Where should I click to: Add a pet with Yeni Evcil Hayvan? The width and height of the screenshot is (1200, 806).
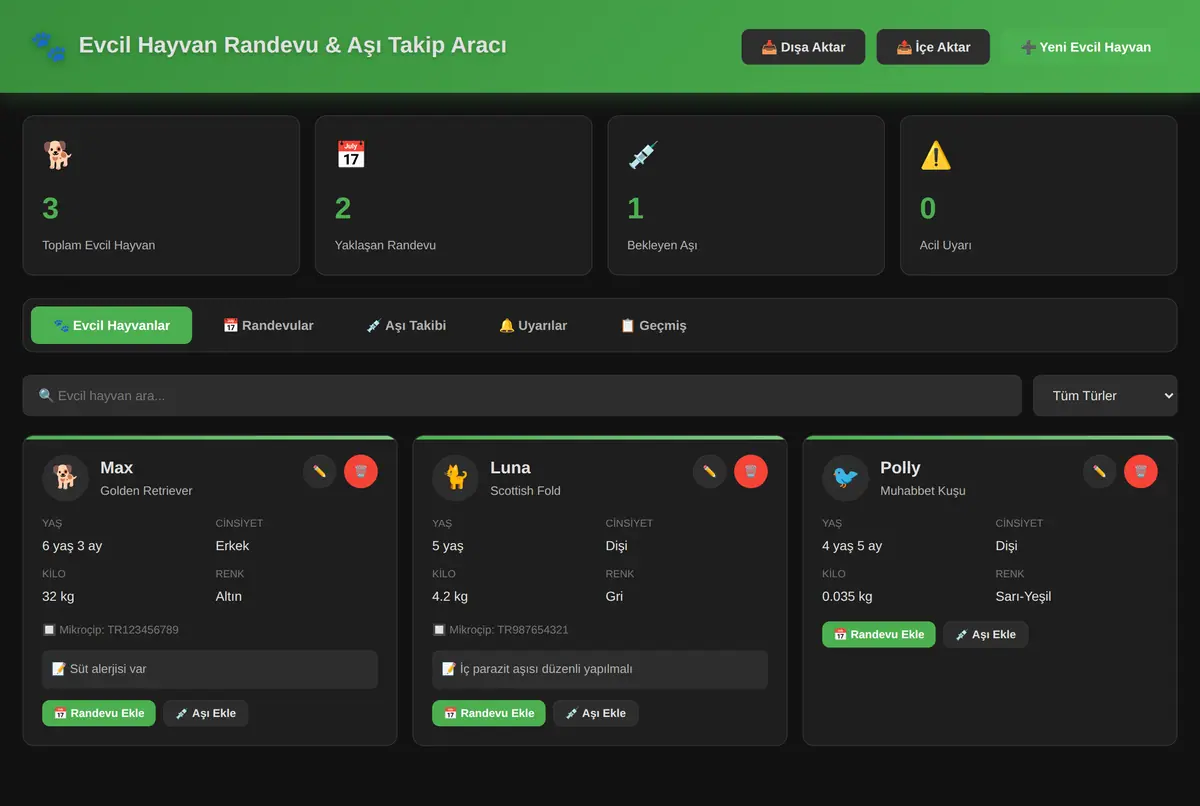pos(1086,47)
